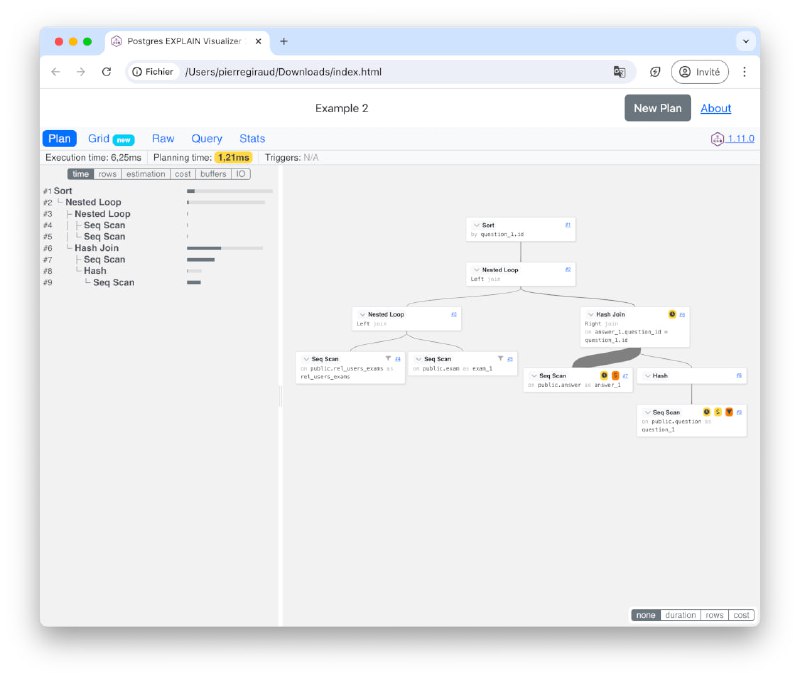Switch to the Stats tab
Screen dimensions: 800x679
(x=252, y=139)
